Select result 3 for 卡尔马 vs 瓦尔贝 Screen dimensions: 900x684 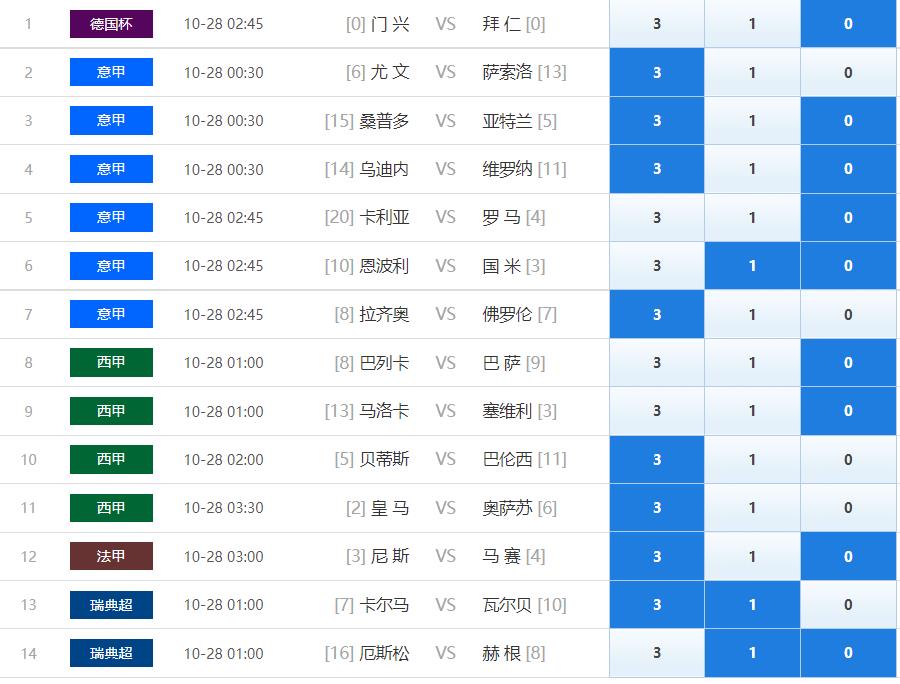(657, 605)
